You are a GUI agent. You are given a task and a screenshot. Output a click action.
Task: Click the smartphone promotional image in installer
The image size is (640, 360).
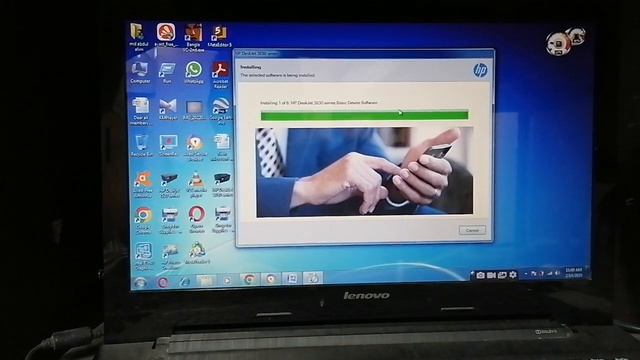[364, 171]
